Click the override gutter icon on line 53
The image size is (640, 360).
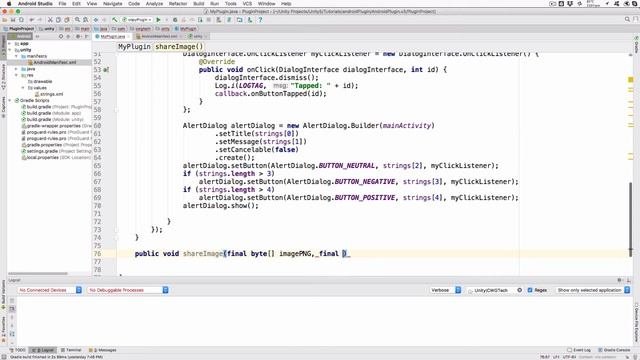coord(106,70)
